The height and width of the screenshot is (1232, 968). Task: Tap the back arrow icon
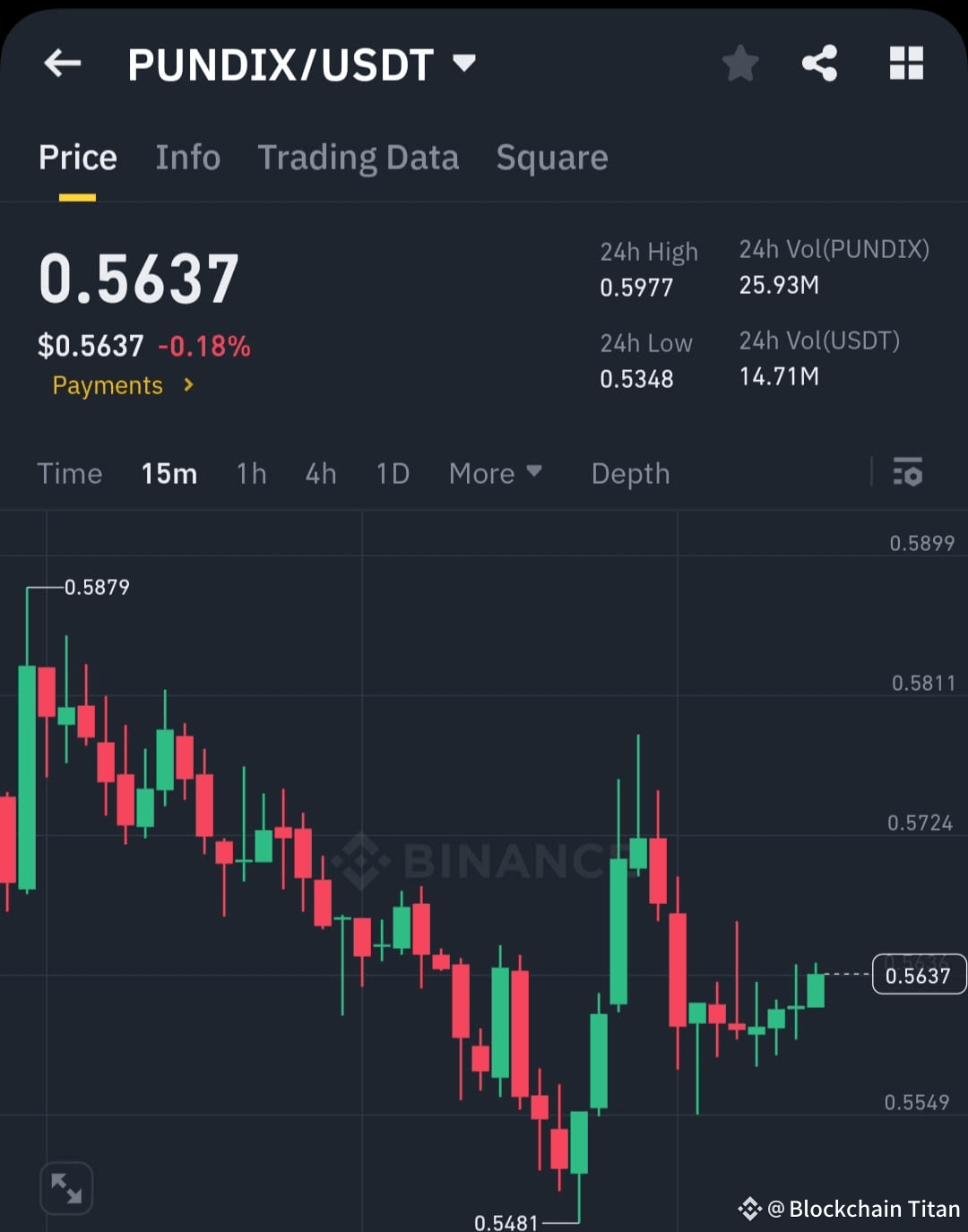(61, 63)
